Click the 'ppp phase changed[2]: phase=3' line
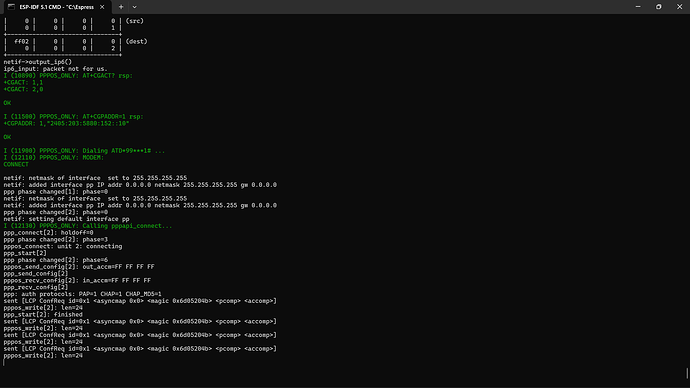The width and height of the screenshot is (690, 388). point(55,239)
